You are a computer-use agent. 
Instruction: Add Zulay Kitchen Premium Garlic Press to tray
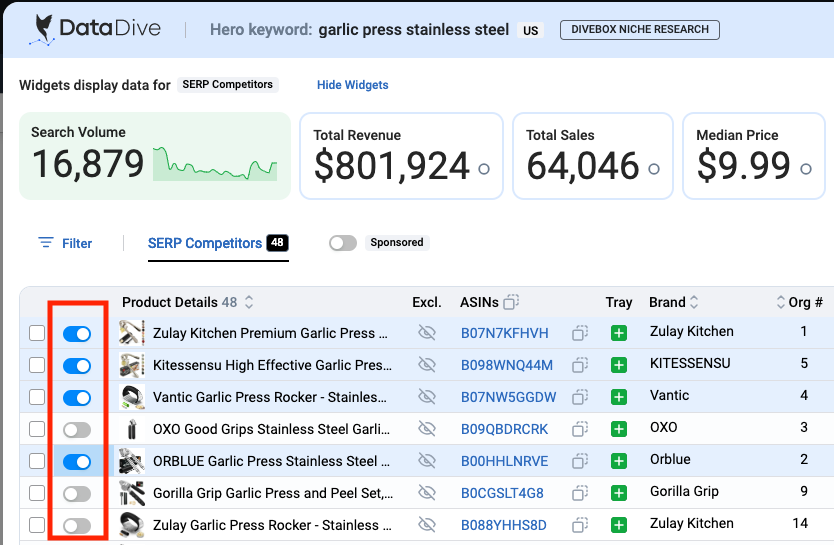[x=619, y=333]
